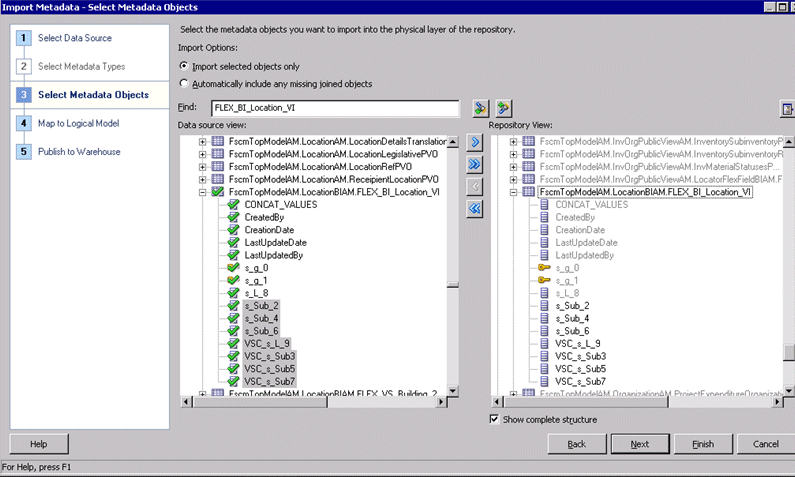Click the Finish button
Image resolution: width=795 pixels, height=477 pixels.
[703, 444]
